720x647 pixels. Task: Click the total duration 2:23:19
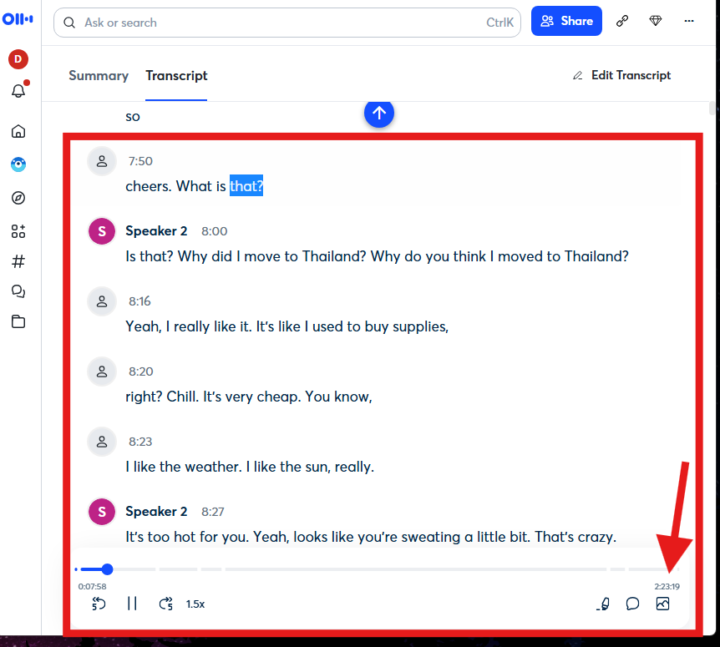click(x=667, y=586)
